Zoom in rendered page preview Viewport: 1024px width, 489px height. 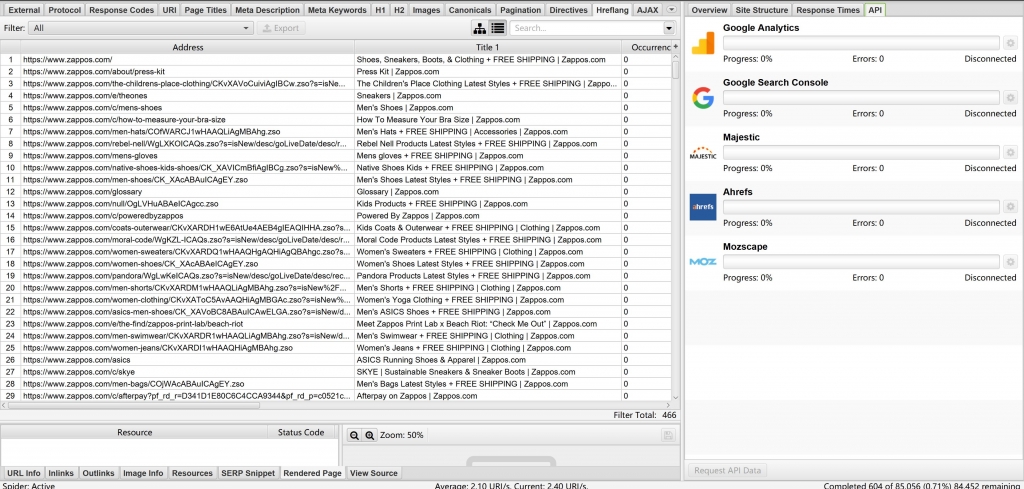tap(370, 435)
